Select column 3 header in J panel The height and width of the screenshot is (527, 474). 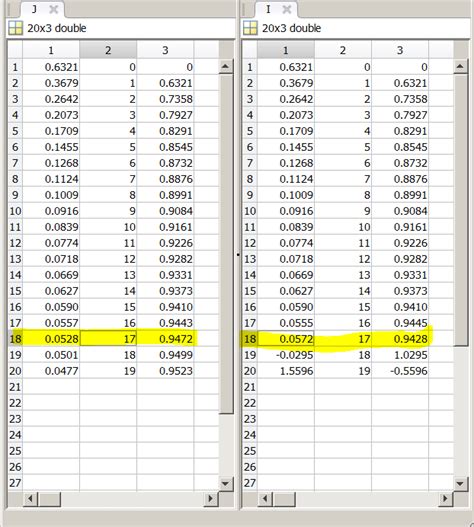165,50
